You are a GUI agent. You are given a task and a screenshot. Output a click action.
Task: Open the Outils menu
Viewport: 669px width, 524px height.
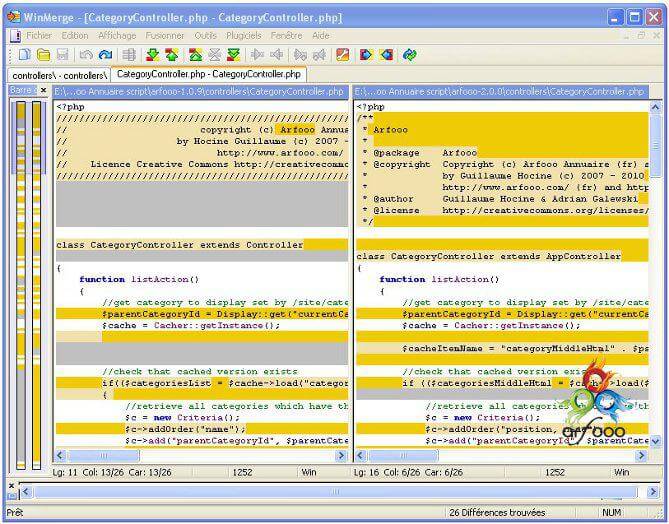click(x=206, y=35)
